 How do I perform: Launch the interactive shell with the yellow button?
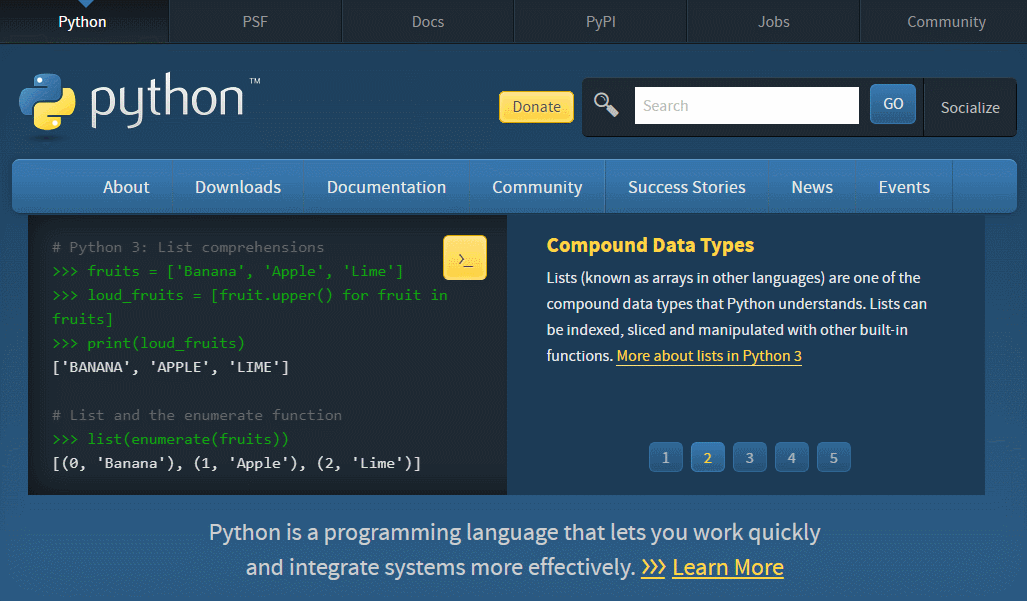tap(465, 258)
